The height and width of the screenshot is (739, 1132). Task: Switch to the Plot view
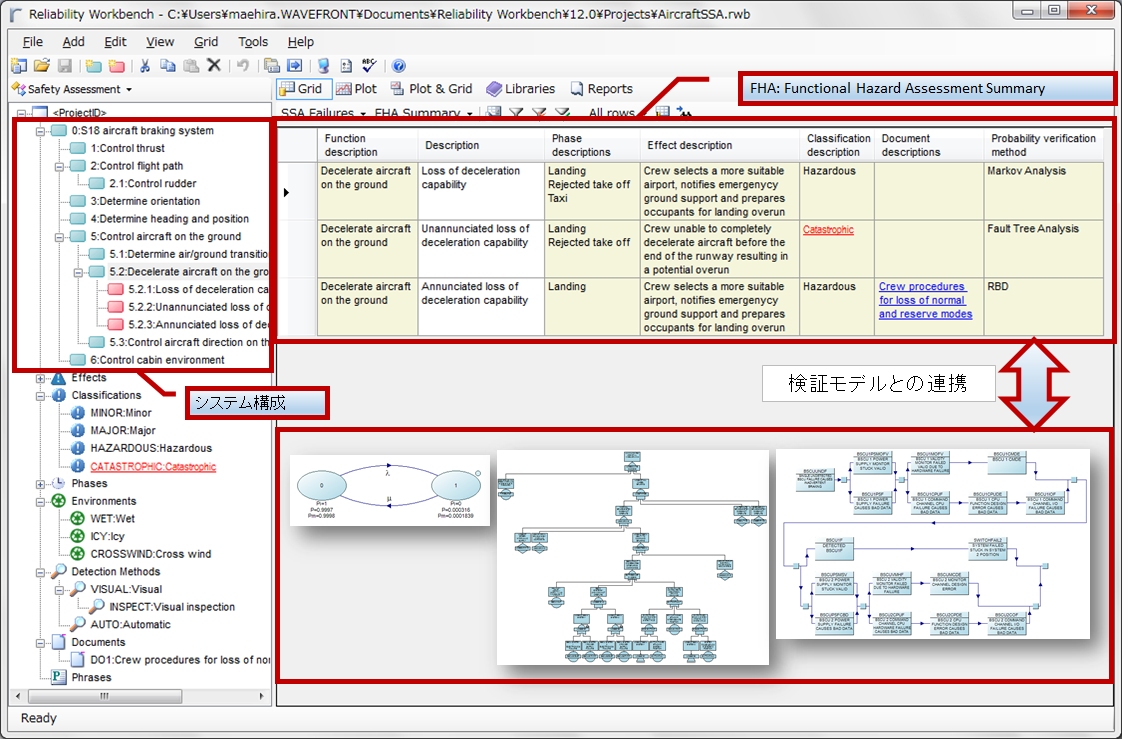[x=357, y=89]
